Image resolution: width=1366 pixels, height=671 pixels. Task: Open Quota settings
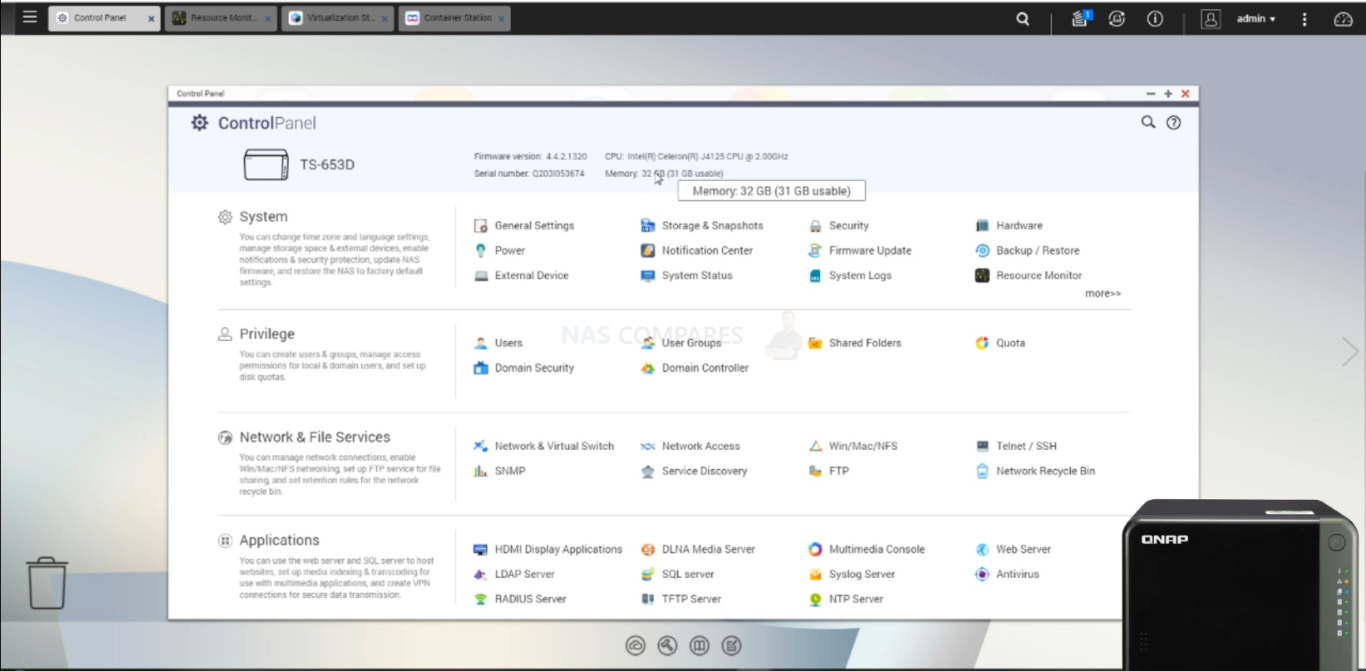click(x=1000, y=343)
